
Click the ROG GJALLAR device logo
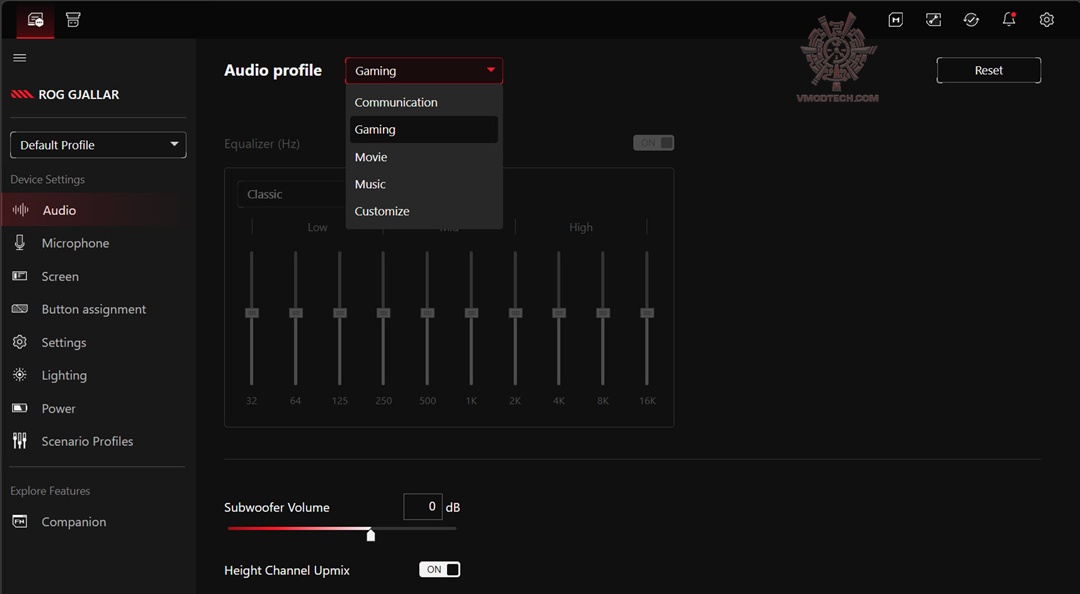pyautogui.click(x=22, y=94)
